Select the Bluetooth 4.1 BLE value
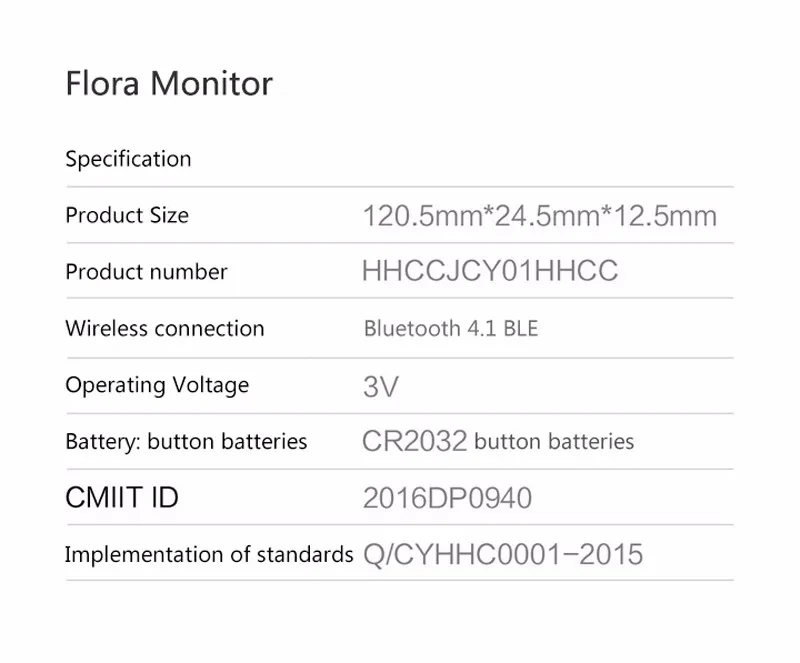The image size is (800, 663). click(451, 329)
